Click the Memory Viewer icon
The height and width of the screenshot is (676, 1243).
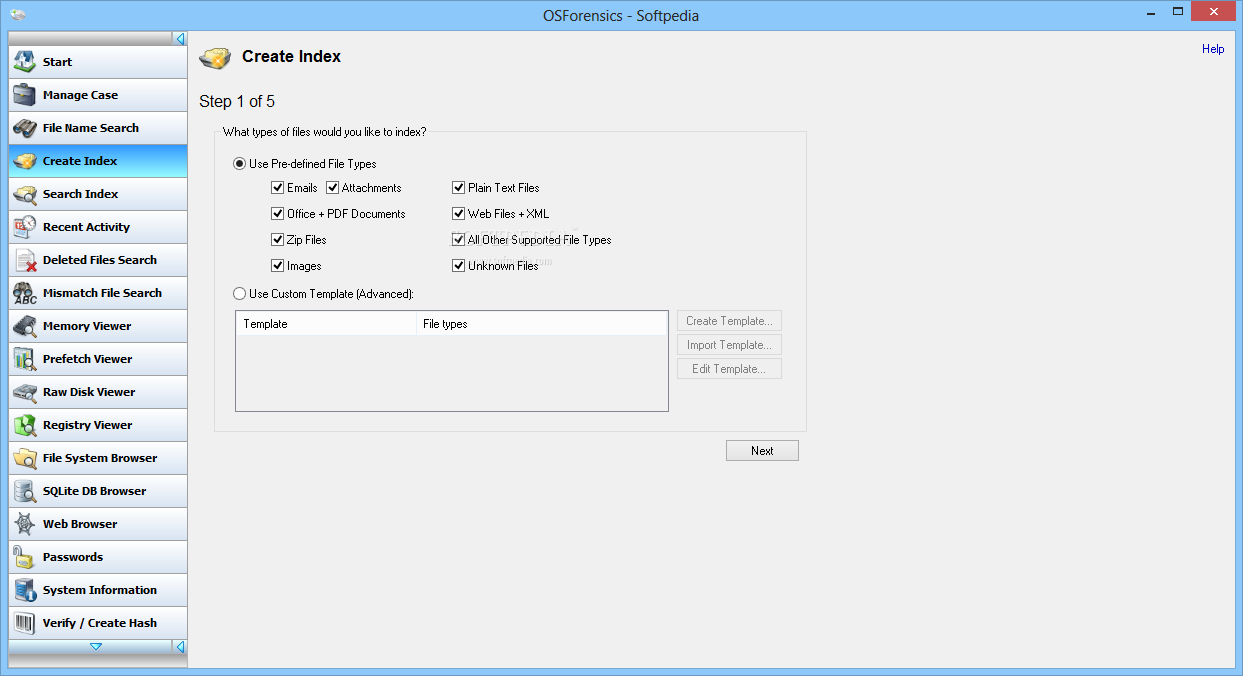(x=25, y=326)
